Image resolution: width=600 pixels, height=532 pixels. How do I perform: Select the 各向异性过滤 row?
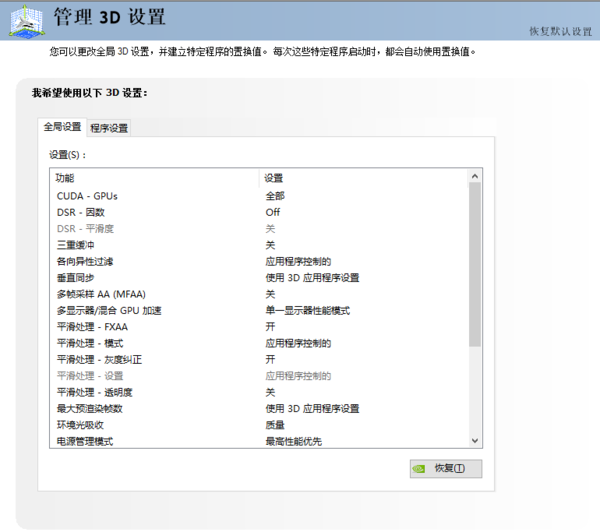point(259,261)
